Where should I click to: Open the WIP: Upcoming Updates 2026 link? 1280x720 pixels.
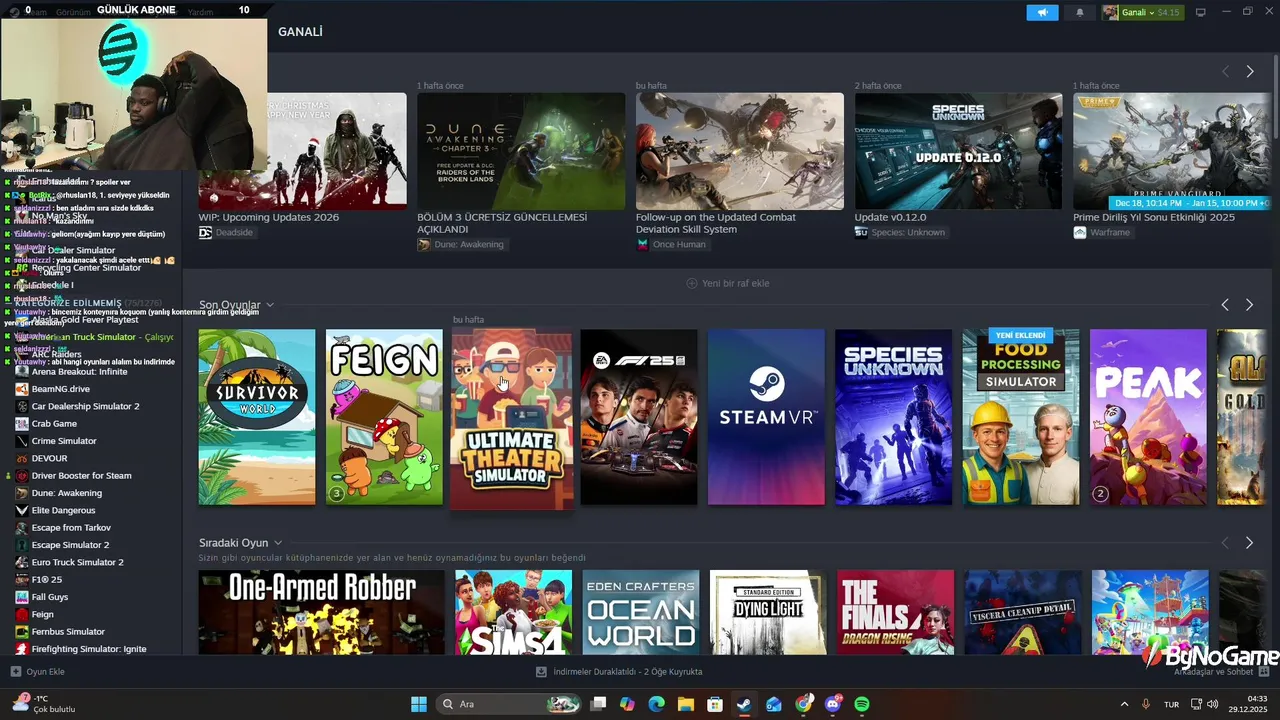pos(269,217)
